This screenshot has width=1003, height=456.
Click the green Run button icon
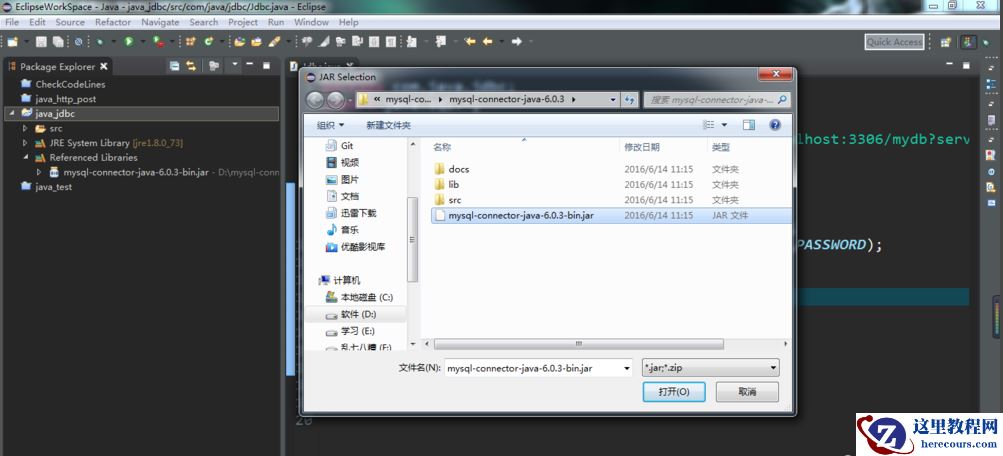(x=129, y=42)
